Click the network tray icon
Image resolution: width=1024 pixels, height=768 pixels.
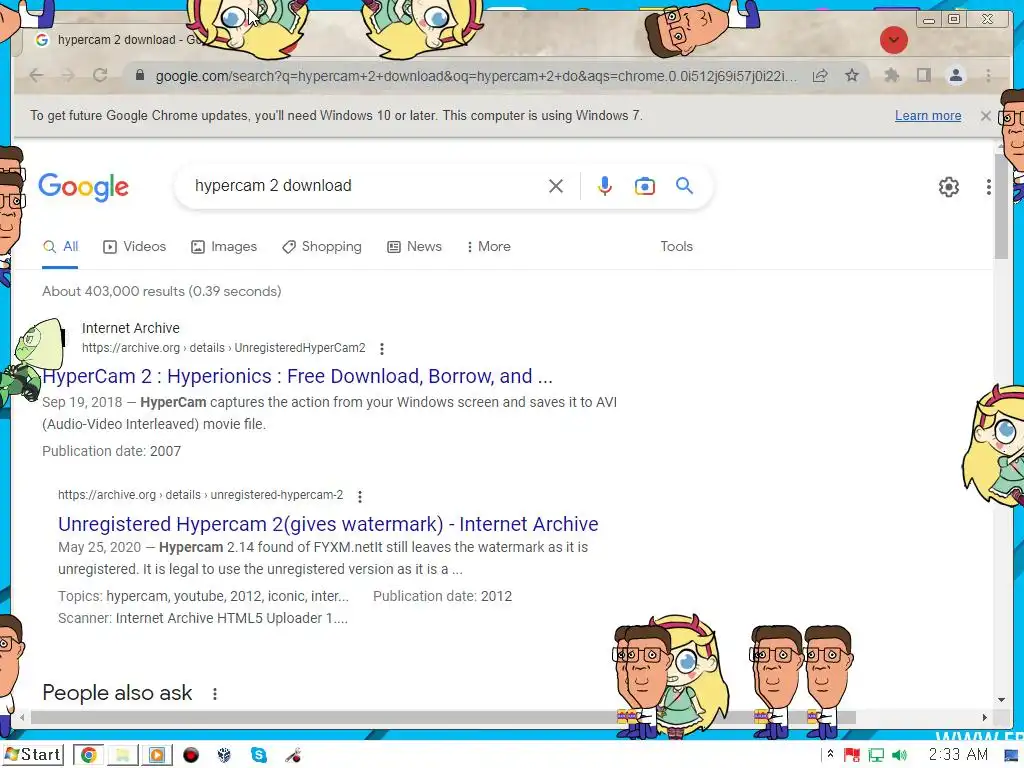click(876, 756)
